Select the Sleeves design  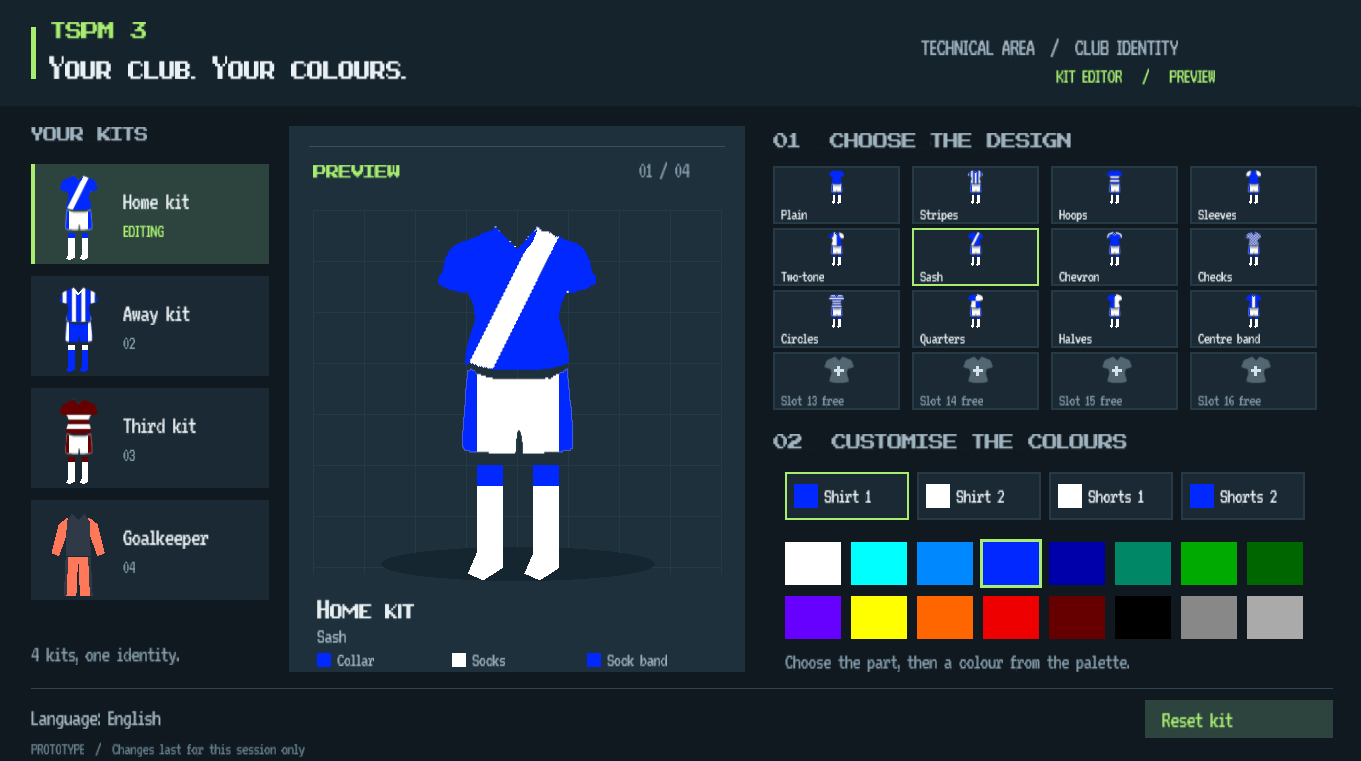click(x=1253, y=195)
